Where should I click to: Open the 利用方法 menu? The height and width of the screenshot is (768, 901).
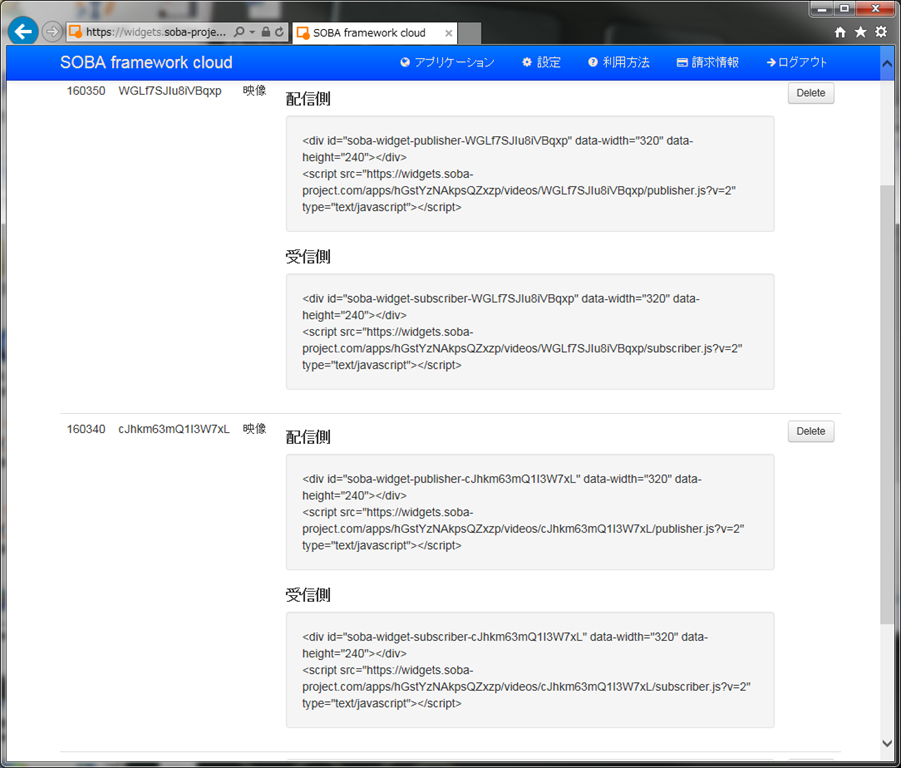[619, 62]
